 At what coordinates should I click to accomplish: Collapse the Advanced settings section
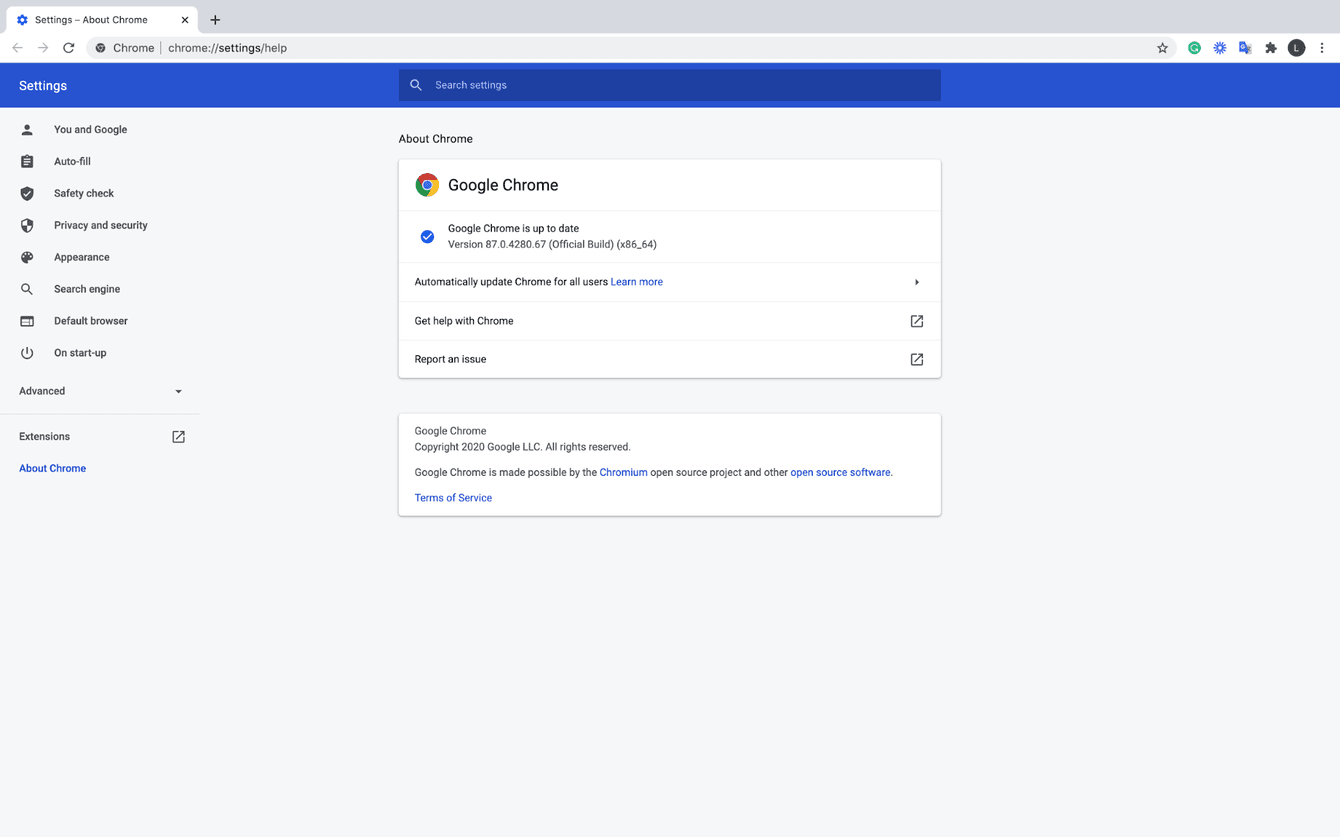pos(178,391)
